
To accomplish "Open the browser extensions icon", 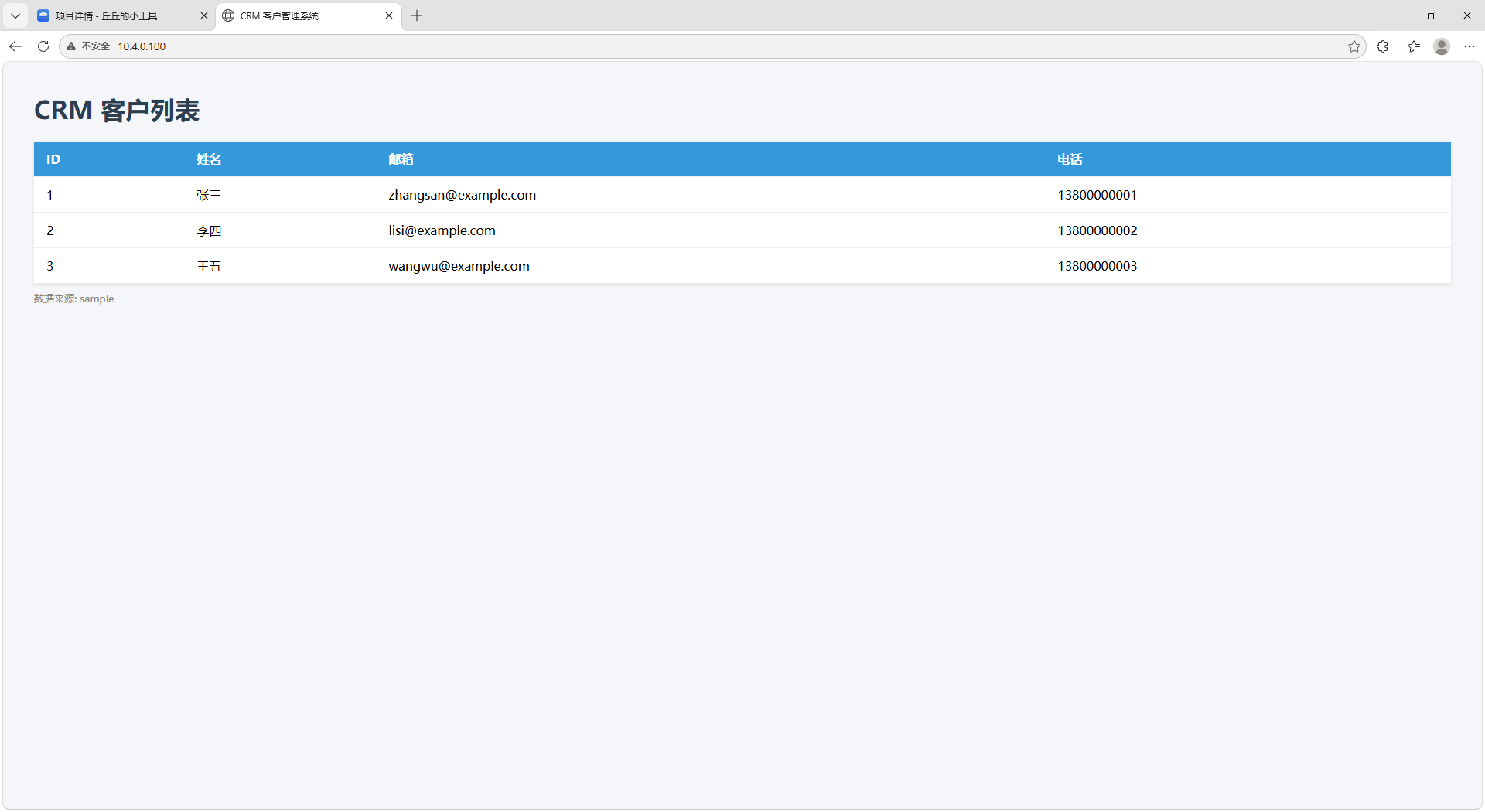I will 1382,46.
